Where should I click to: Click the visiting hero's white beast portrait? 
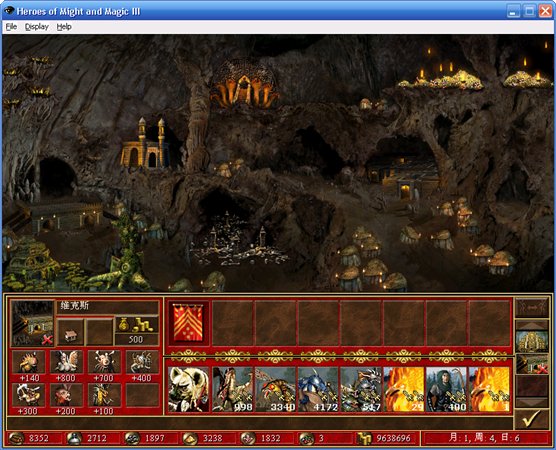point(188,389)
